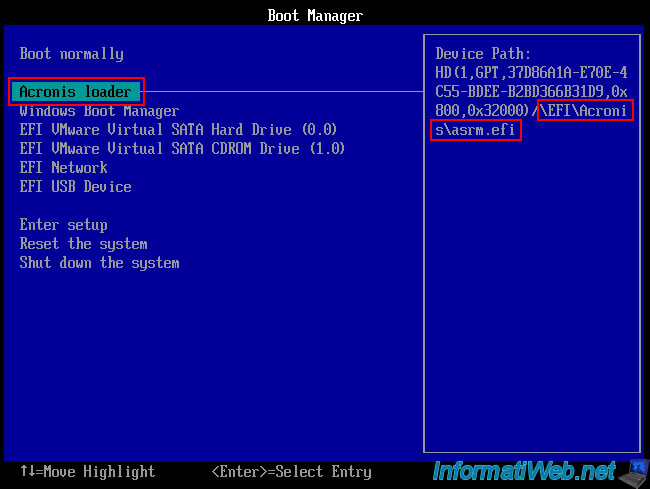
Task: Click the Move Highlight key hint
Action: (x=88, y=471)
